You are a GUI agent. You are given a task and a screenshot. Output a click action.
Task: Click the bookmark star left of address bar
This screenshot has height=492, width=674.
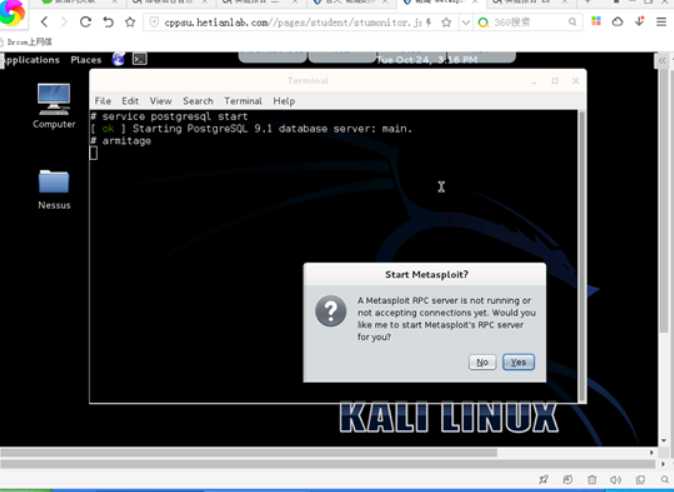click(x=130, y=21)
